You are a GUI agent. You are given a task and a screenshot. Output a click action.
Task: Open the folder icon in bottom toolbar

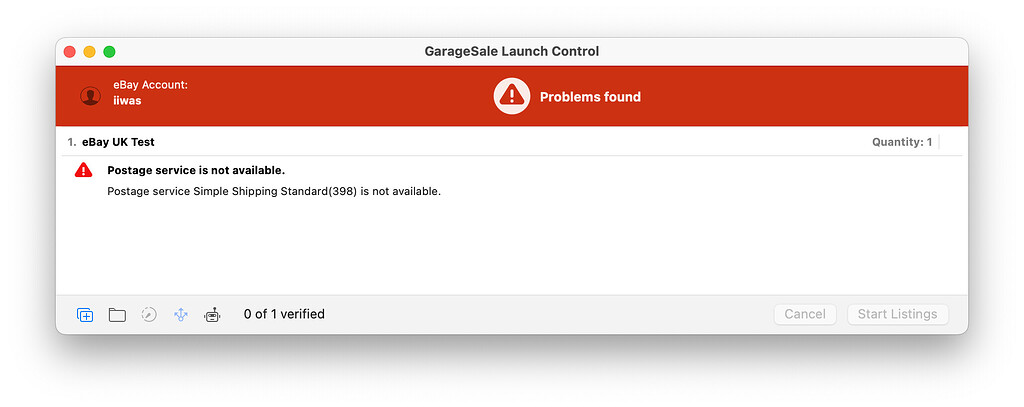point(117,315)
